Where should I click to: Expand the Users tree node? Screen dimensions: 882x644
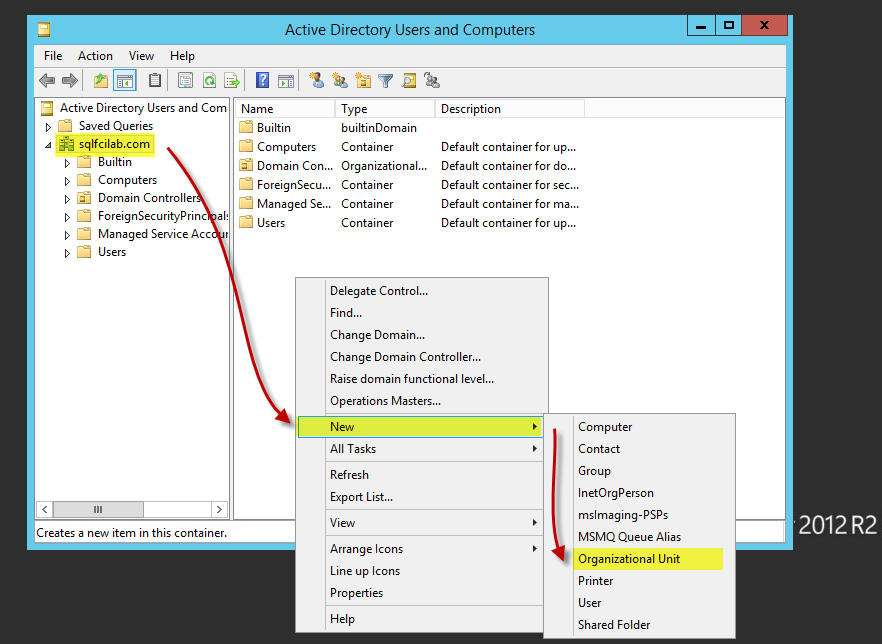pyautogui.click(x=67, y=253)
